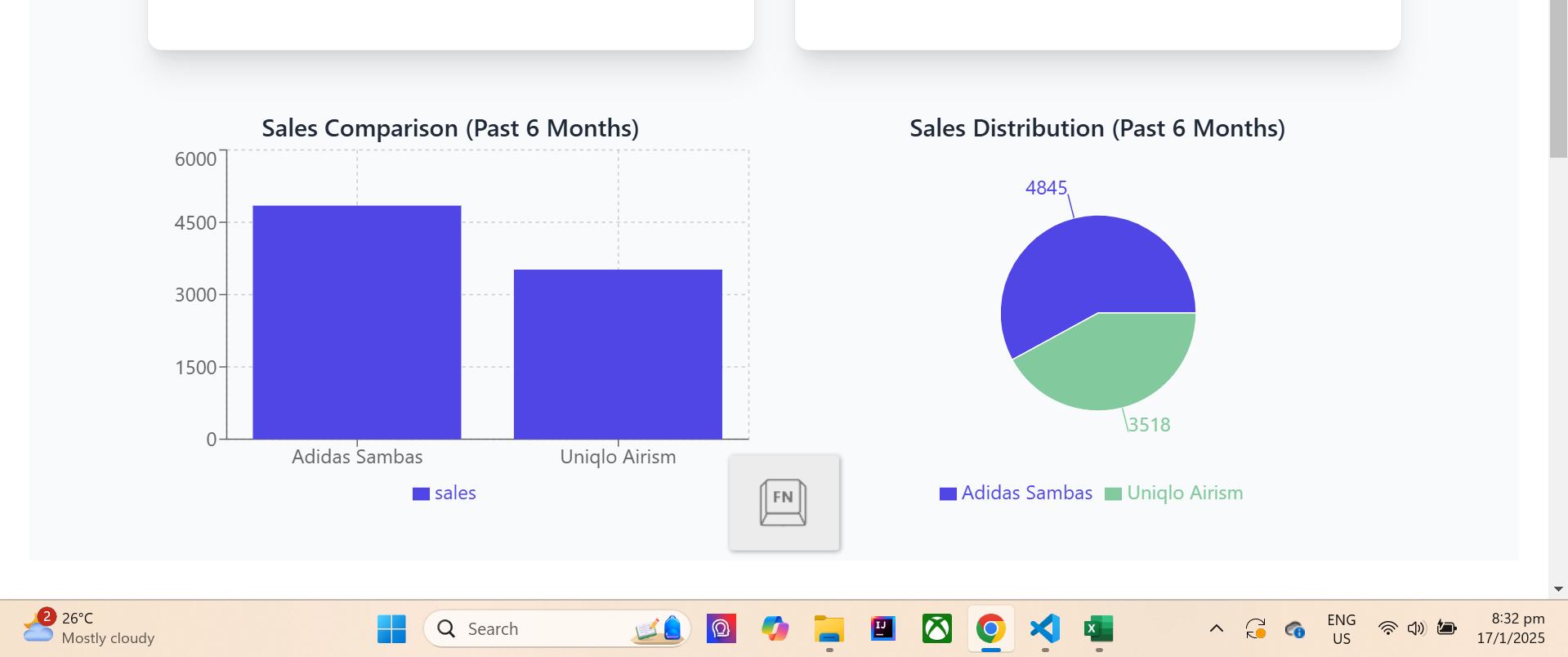Click the pie label 3518
Viewport: 1568px width, 657px height.
coord(1149,425)
